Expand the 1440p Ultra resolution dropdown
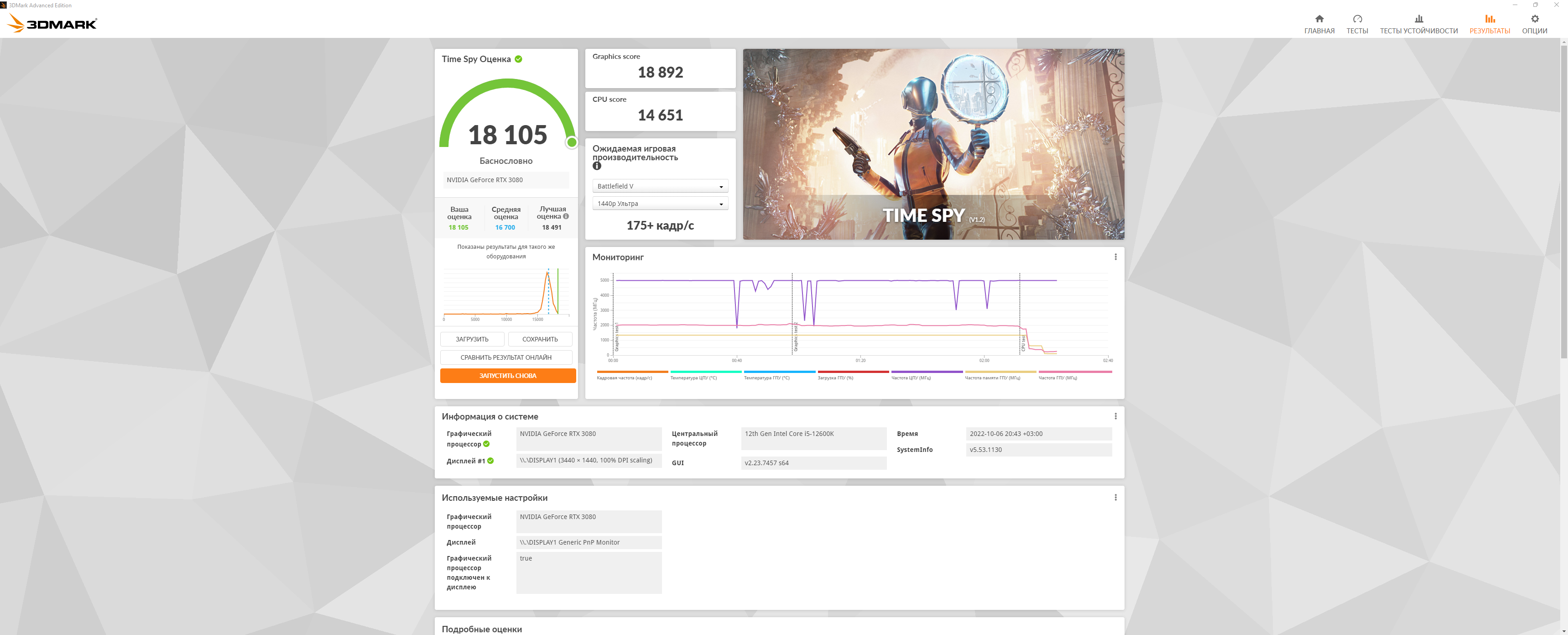The image size is (1568, 635). coord(660,204)
